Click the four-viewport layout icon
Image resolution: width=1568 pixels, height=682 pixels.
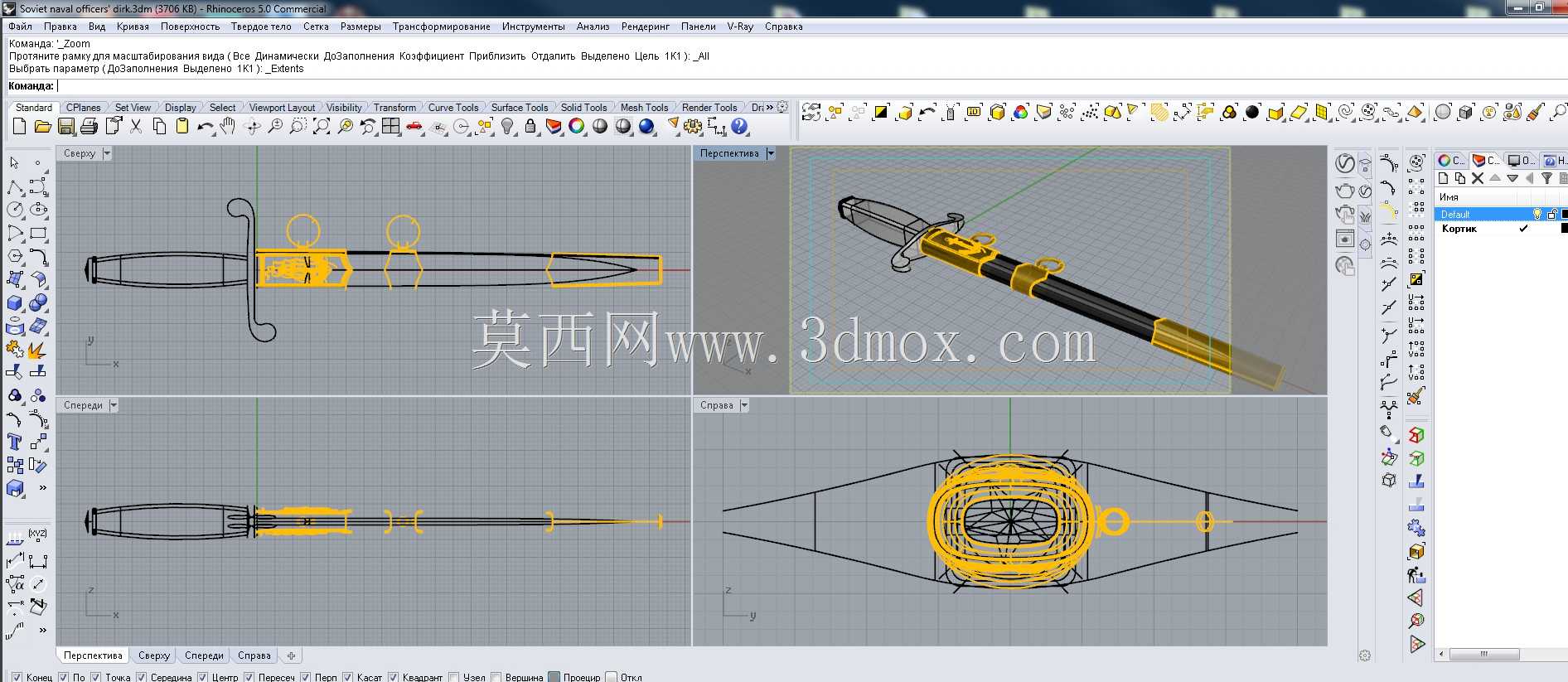(x=391, y=126)
